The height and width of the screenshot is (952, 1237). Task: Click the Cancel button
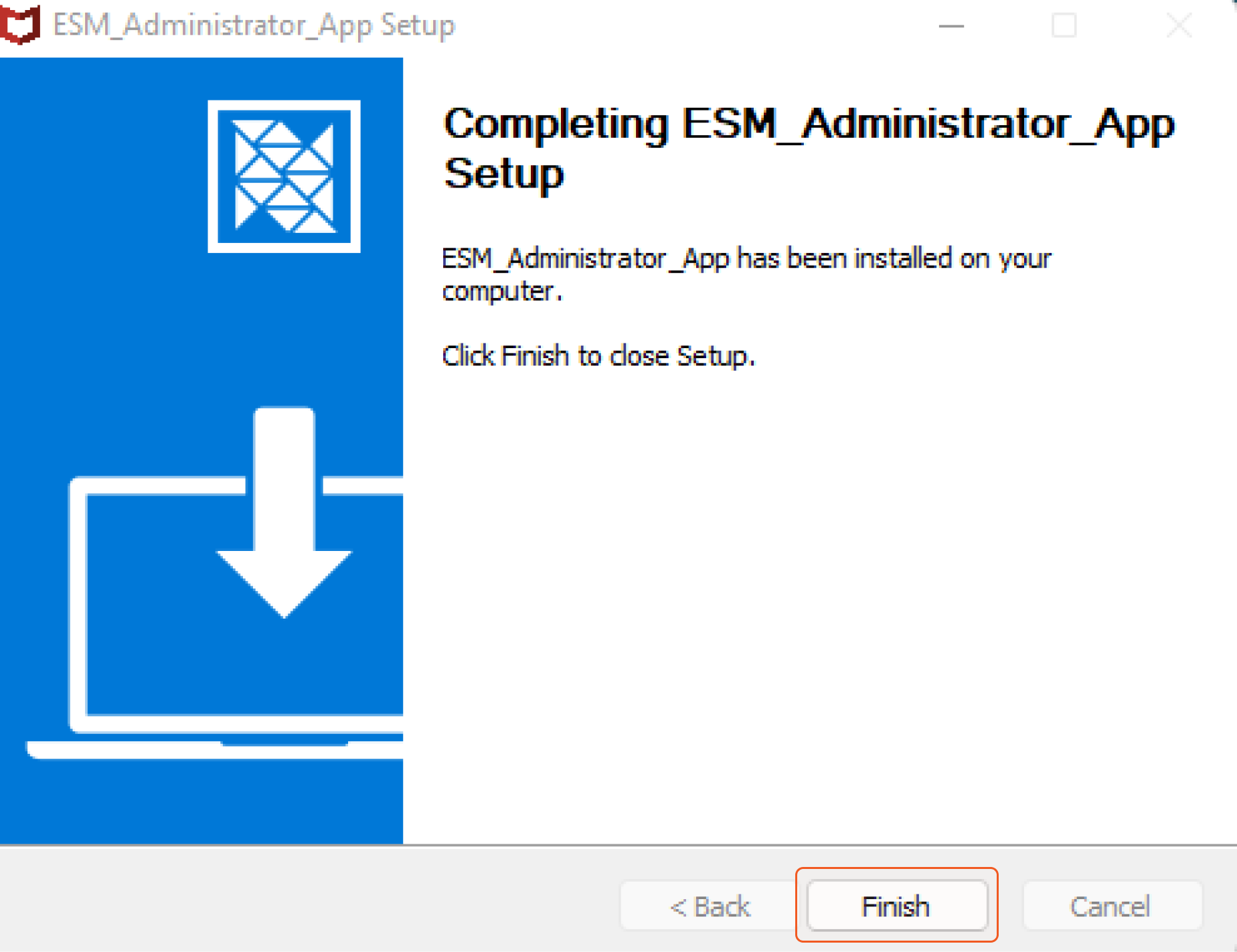click(1111, 906)
